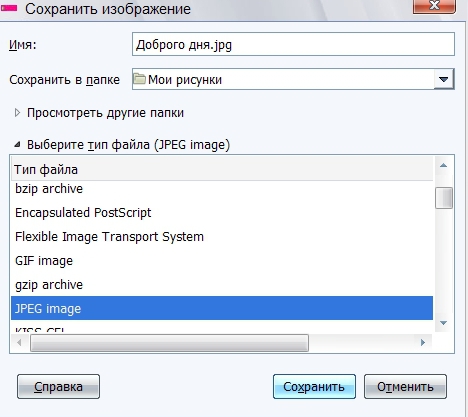Image resolution: width=468 pixels, height=417 pixels.
Task: Choose Flexible Image Transport System type
Action: pyautogui.click(x=222, y=236)
